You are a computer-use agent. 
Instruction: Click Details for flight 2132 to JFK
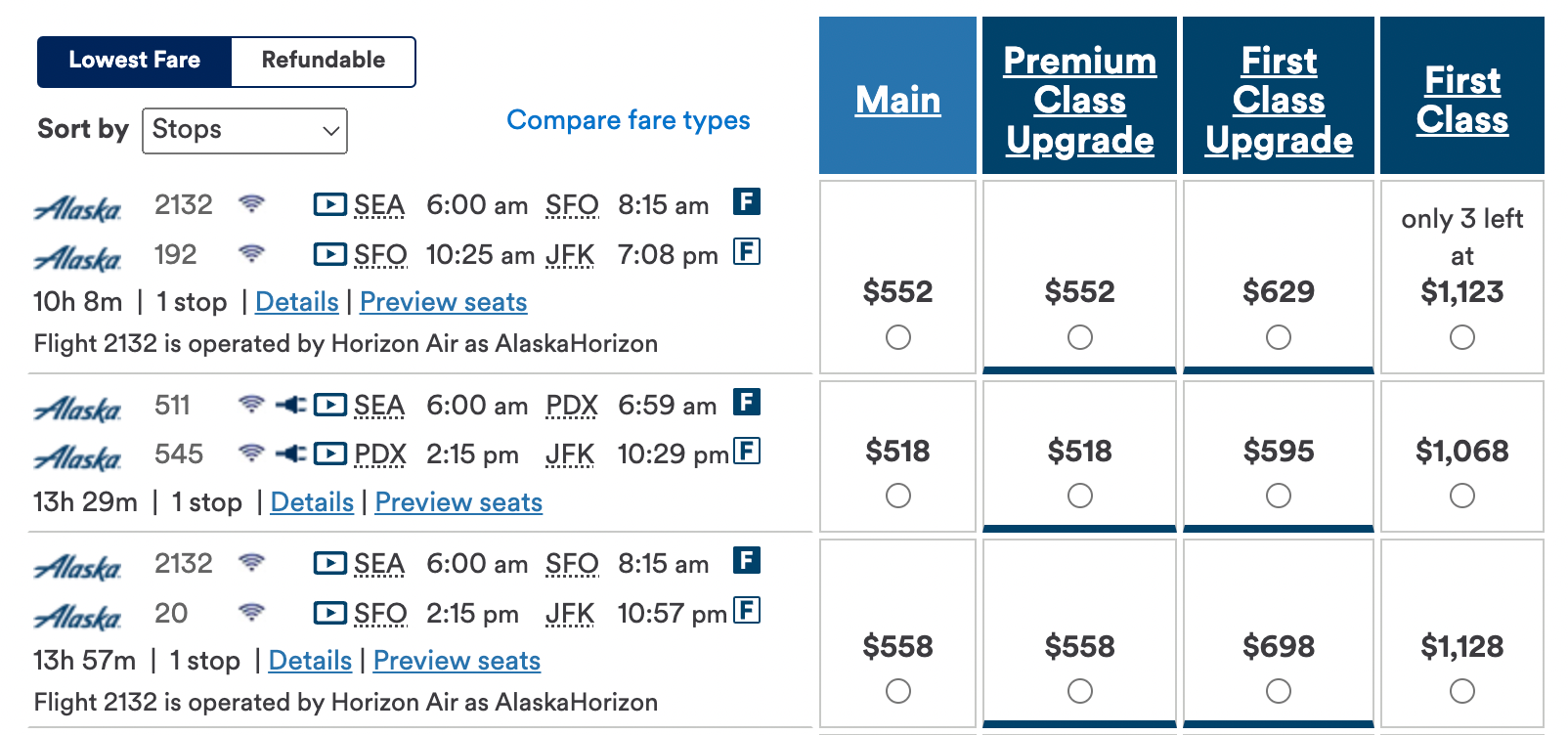coord(296,302)
